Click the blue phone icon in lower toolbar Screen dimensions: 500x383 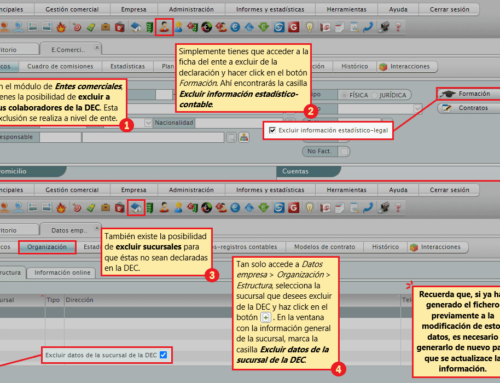(x=368, y=208)
